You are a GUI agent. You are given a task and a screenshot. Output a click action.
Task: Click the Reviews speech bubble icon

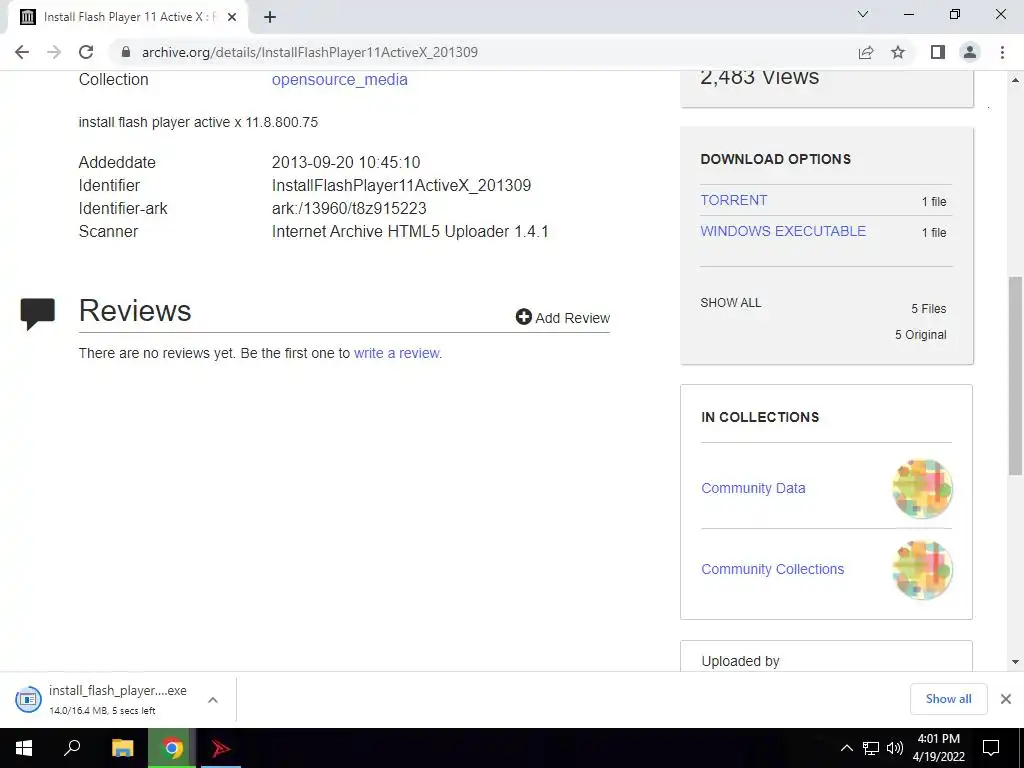point(38,314)
